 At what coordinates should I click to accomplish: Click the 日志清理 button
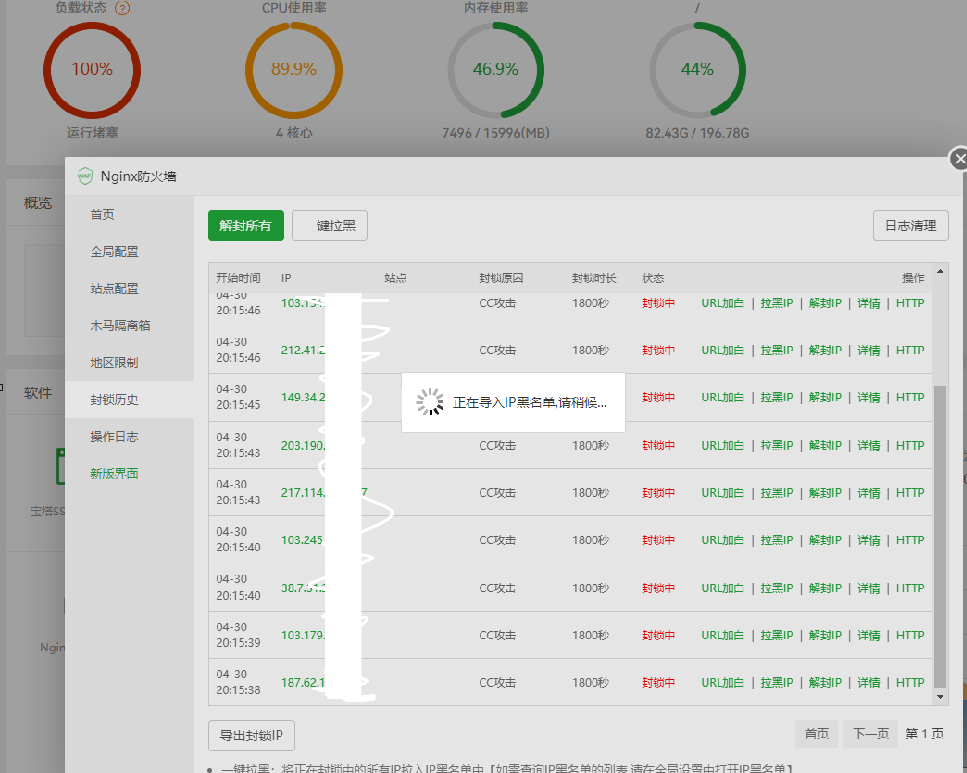click(910, 226)
